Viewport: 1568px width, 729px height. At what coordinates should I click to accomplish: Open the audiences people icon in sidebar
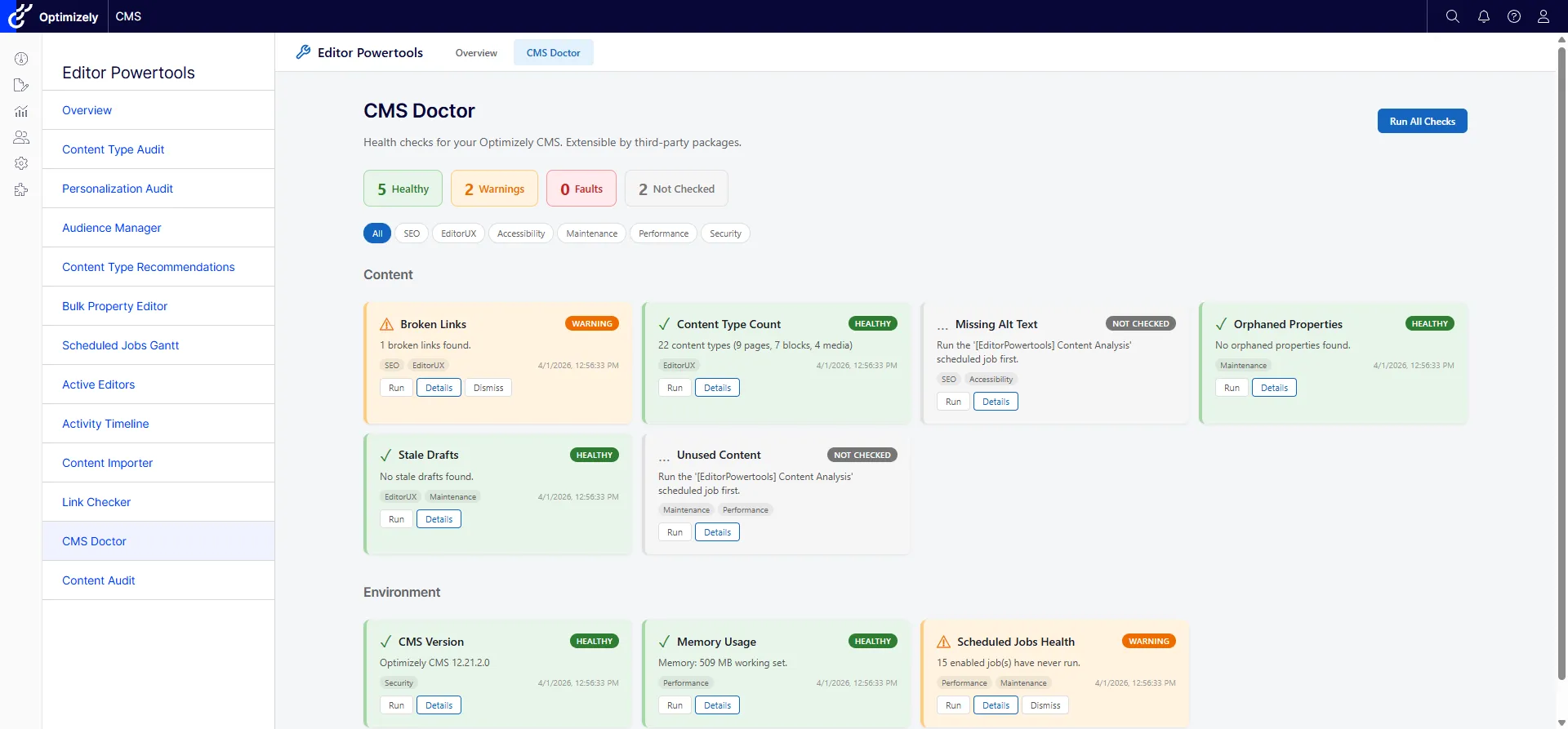point(21,137)
